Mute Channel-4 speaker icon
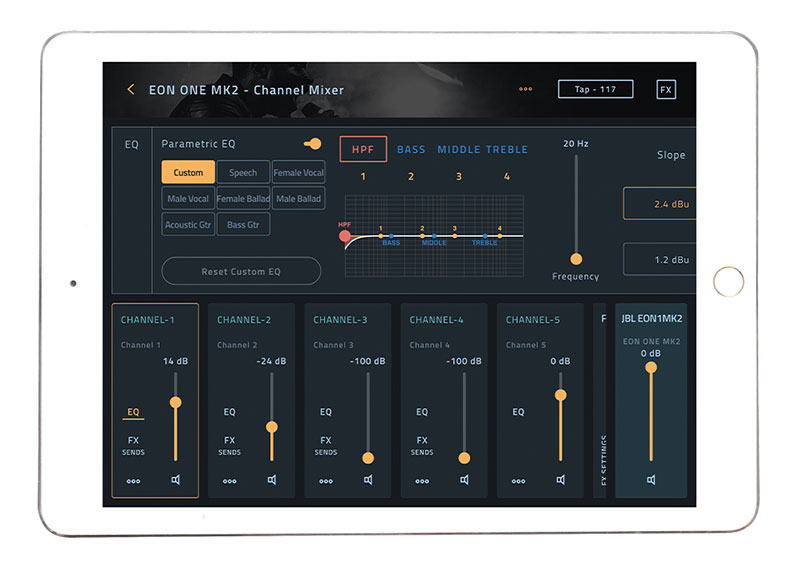The height and width of the screenshot is (582, 800). coord(464,479)
